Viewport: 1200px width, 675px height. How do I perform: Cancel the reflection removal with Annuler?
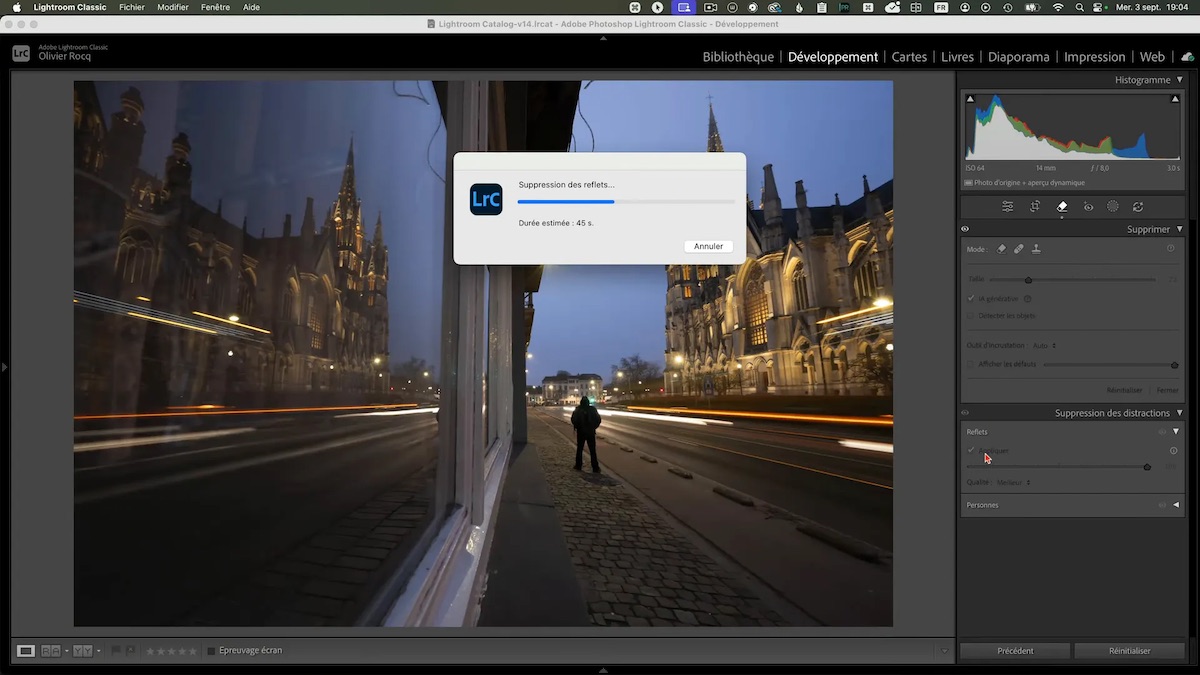(x=708, y=246)
